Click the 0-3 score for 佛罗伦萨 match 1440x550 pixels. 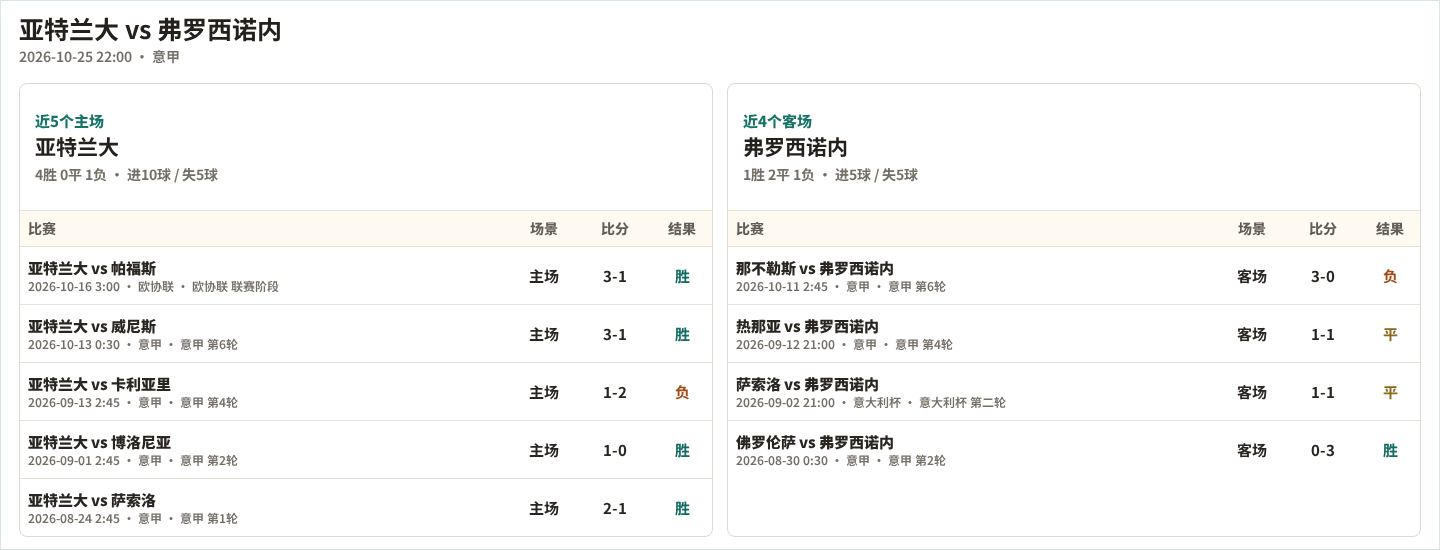coord(1323,450)
